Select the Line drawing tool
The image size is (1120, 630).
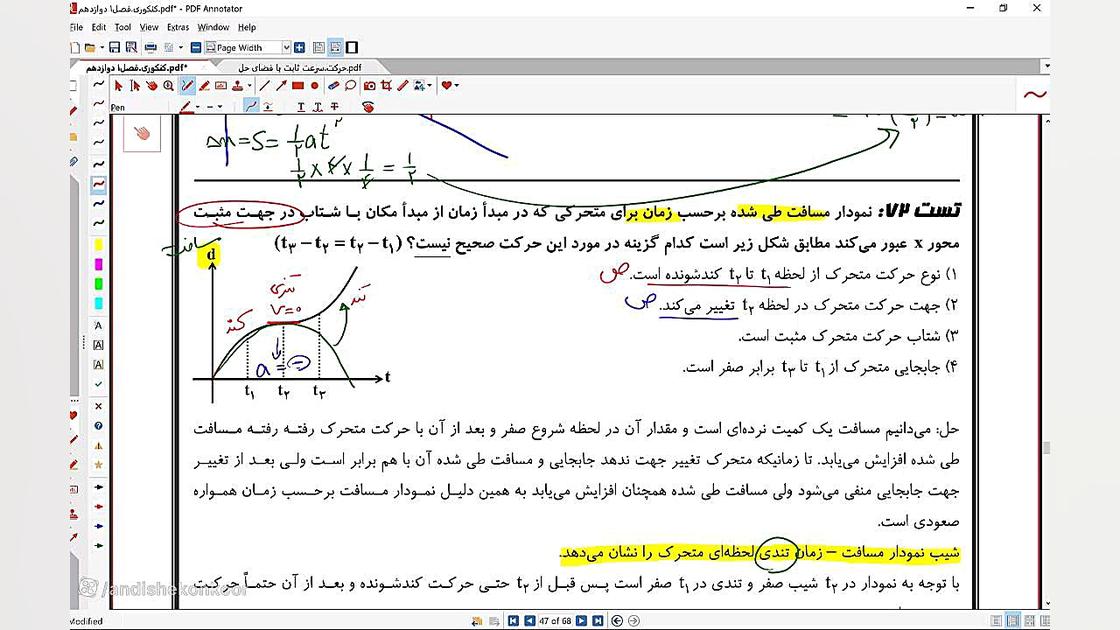pos(264,86)
